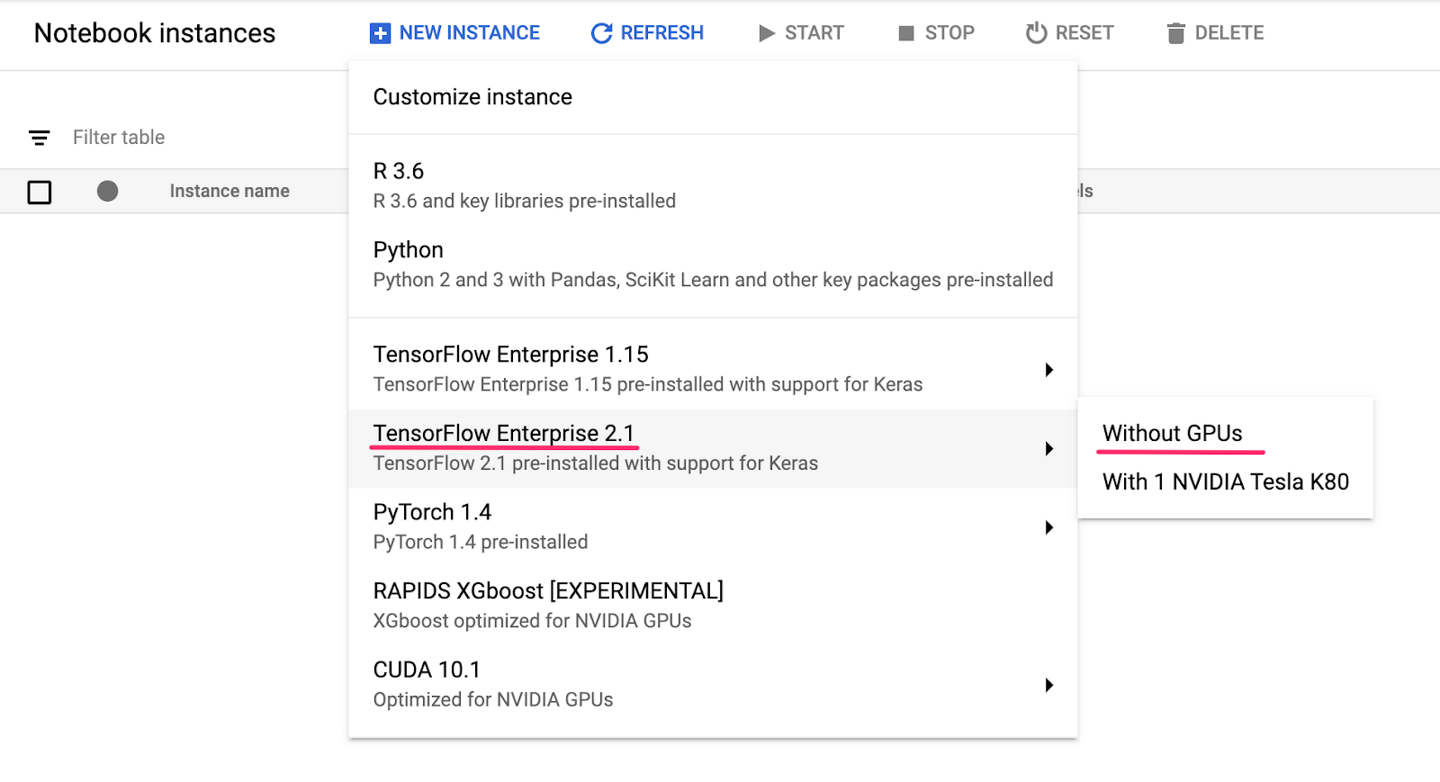Click the blue plus icon for NEW INSTANCE
Image resolution: width=1440 pixels, height=782 pixels.
(x=380, y=32)
